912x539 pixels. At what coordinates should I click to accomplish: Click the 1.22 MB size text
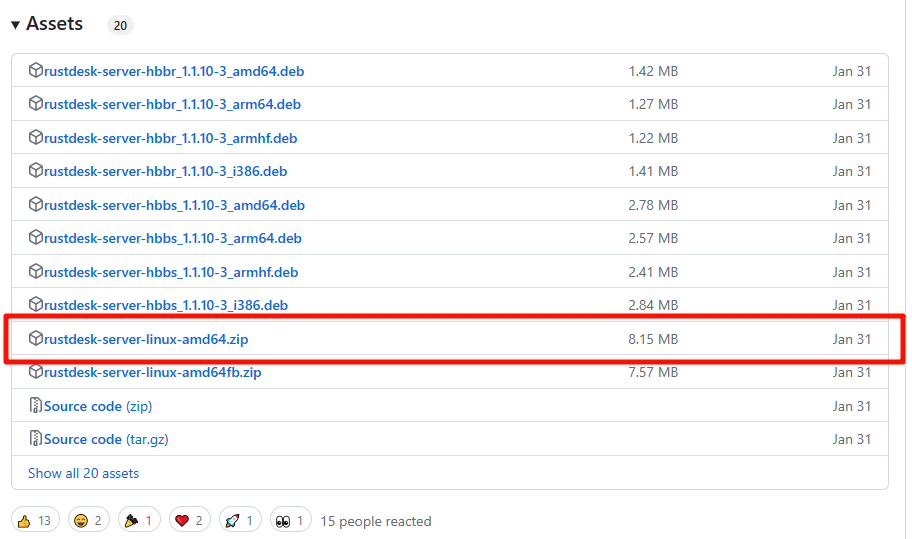pyautogui.click(x=653, y=138)
